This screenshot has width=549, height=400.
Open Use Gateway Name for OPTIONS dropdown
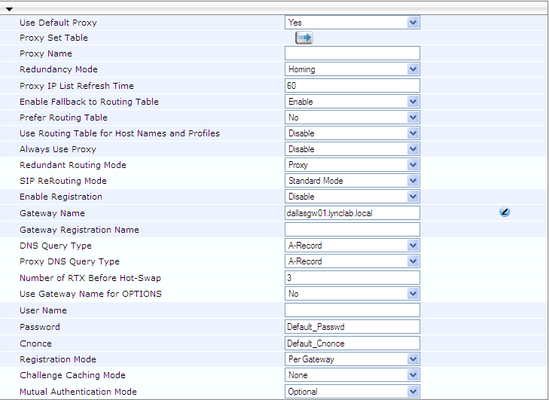(x=352, y=294)
